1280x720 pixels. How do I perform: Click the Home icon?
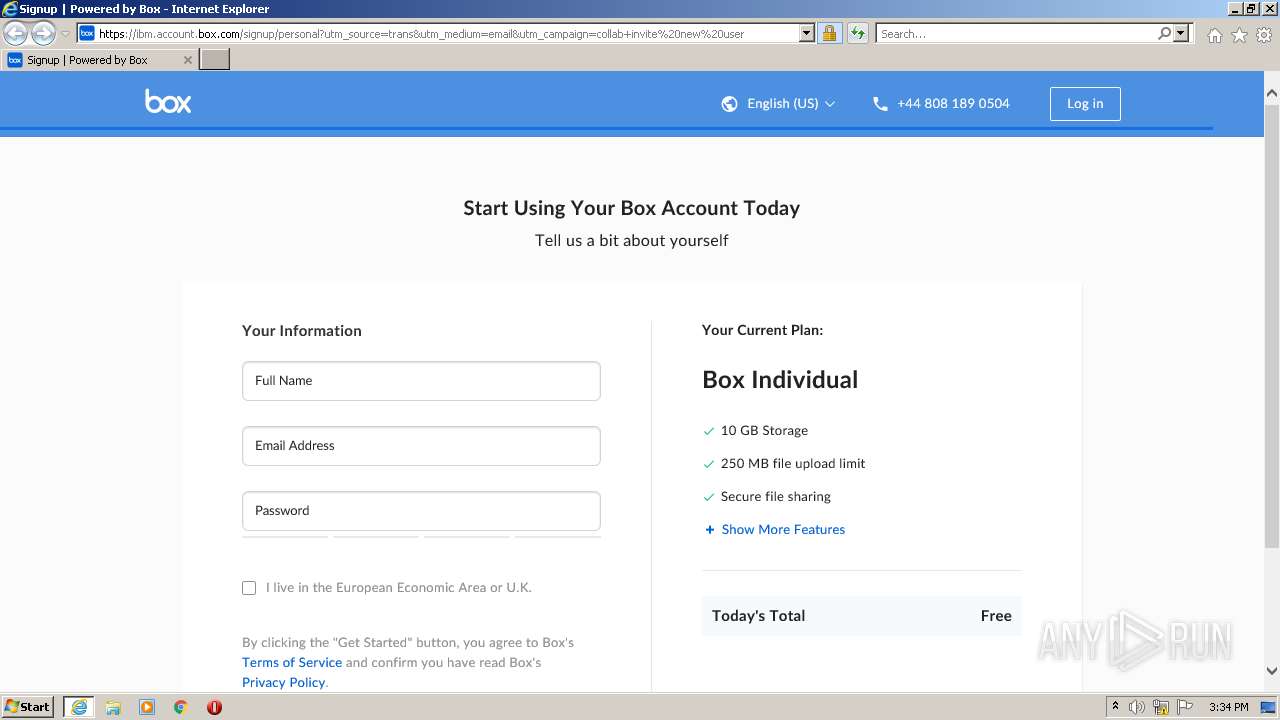coord(1215,35)
